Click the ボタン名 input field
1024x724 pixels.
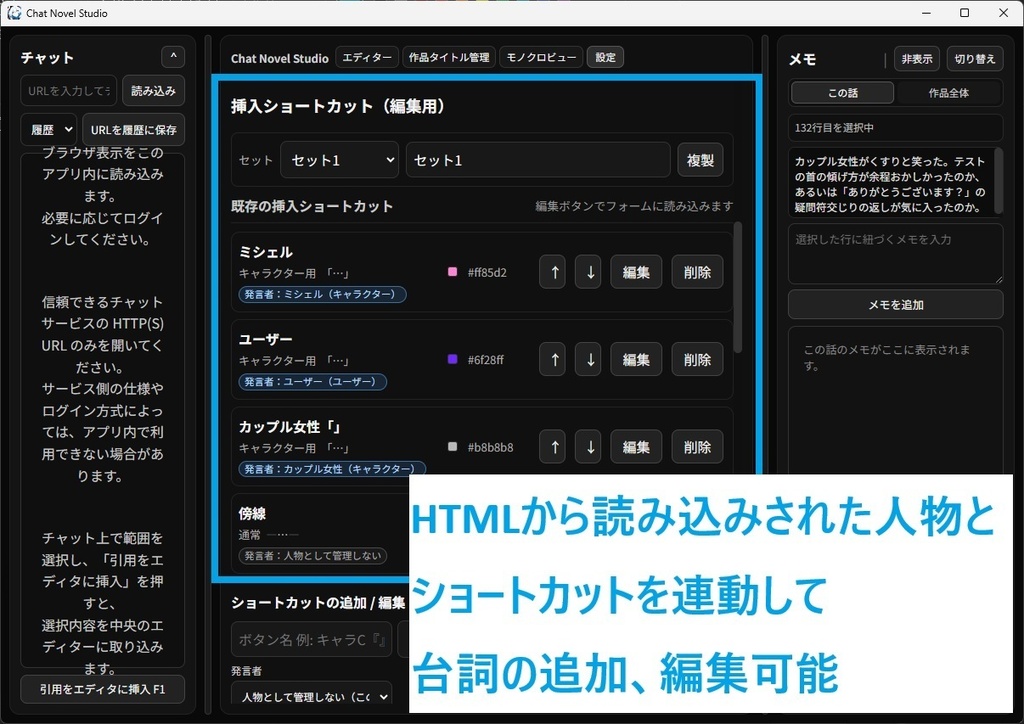point(312,639)
